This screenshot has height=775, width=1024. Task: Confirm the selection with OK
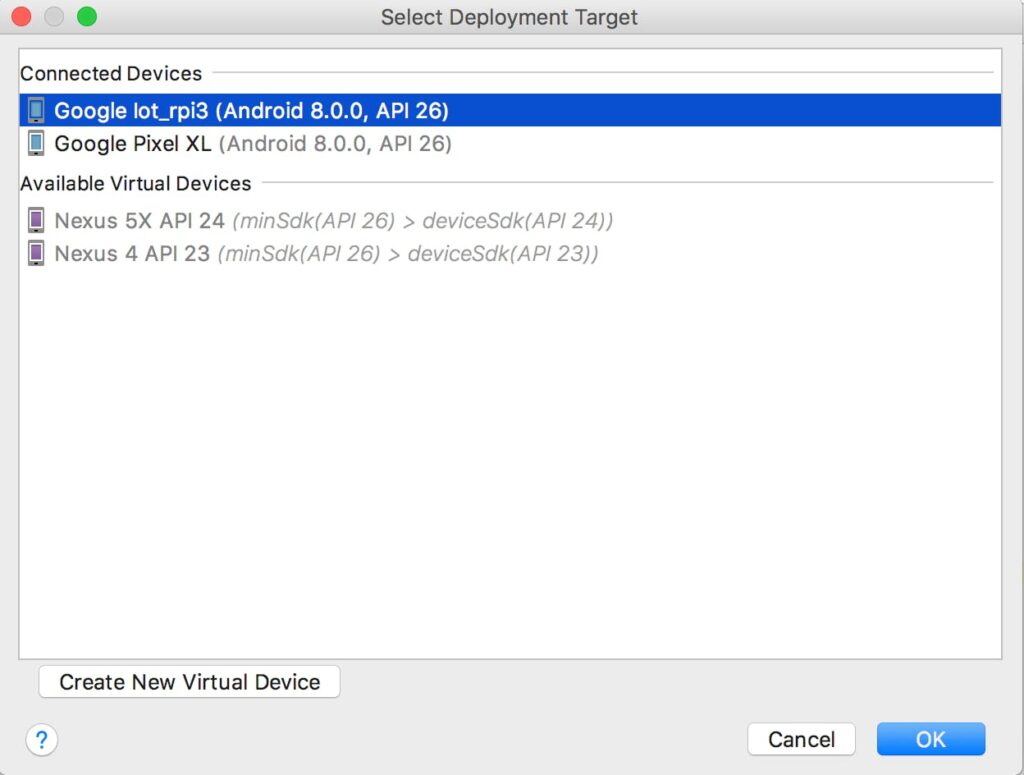930,739
